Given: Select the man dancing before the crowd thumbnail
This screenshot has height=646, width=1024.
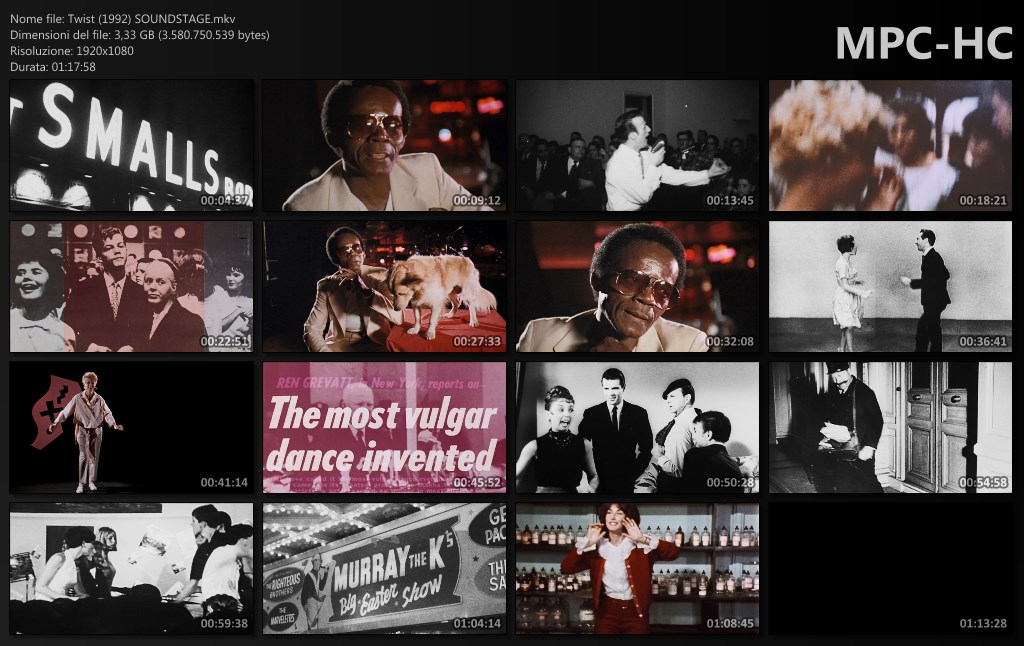Looking at the screenshot, I should [x=638, y=146].
